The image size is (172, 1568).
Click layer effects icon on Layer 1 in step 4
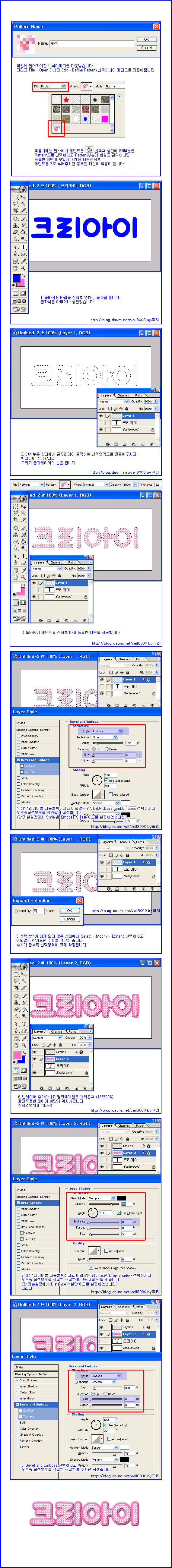148,679
